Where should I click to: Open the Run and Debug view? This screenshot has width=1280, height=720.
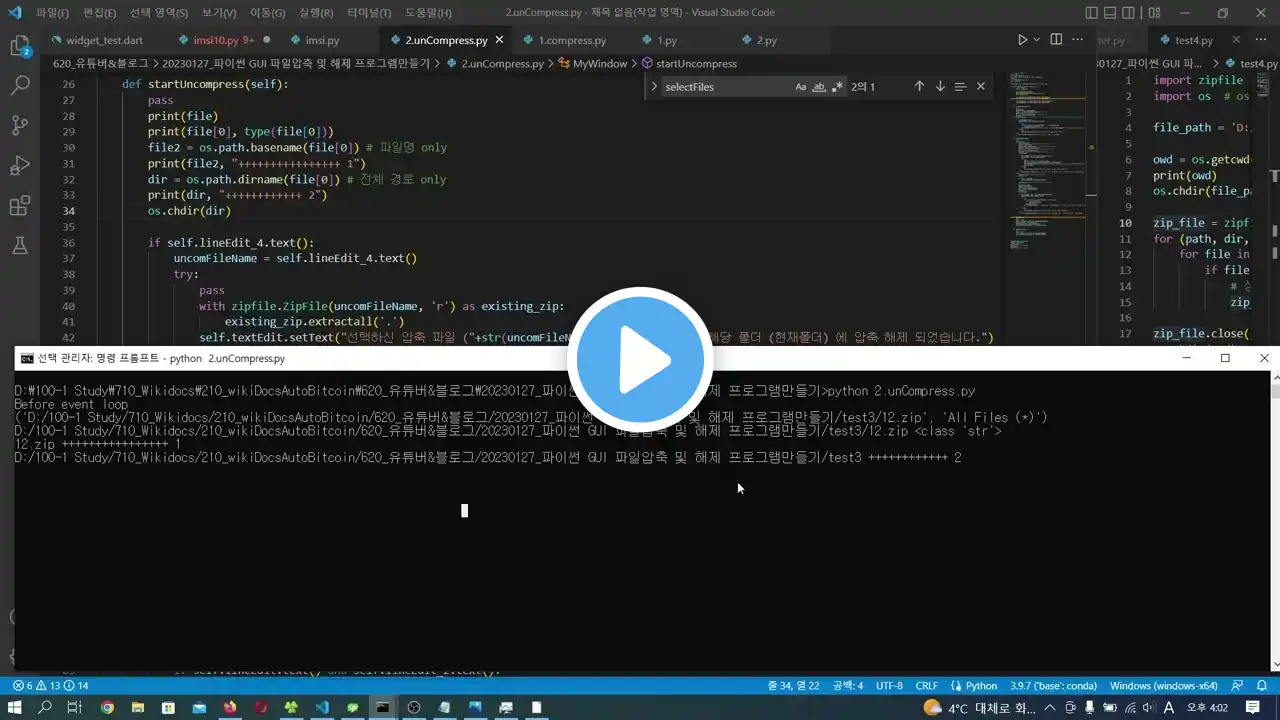click(19, 166)
